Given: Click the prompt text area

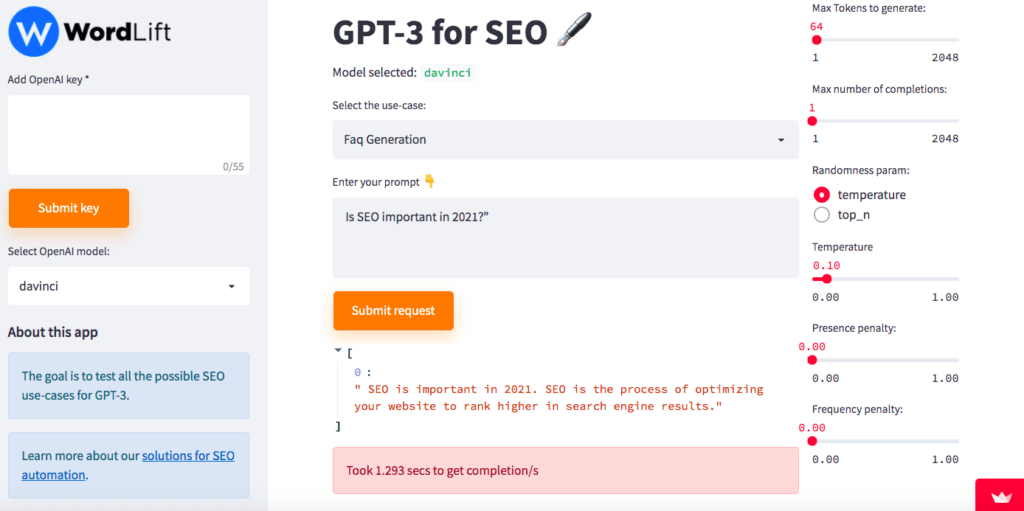Looking at the screenshot, I should pyautogui.click(x=566, y=238).
